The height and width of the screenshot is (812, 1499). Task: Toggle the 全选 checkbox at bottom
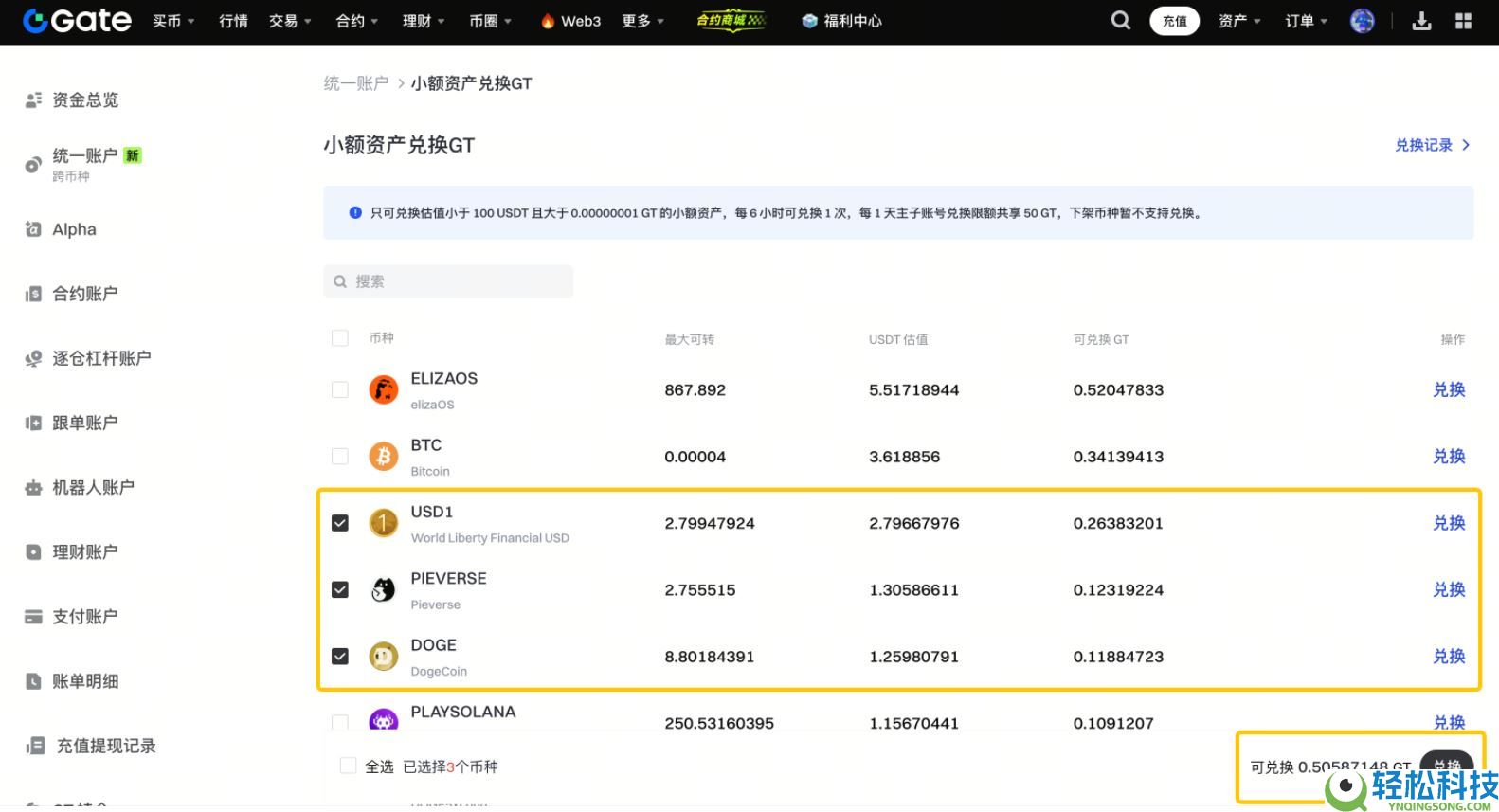(349, 766)
